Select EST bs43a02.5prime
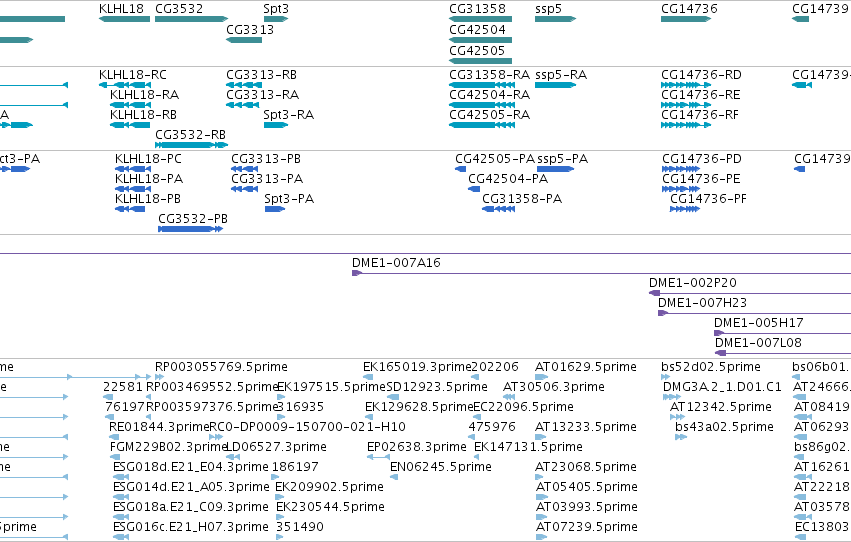The image size is (851, 542). tap(681, 437)
